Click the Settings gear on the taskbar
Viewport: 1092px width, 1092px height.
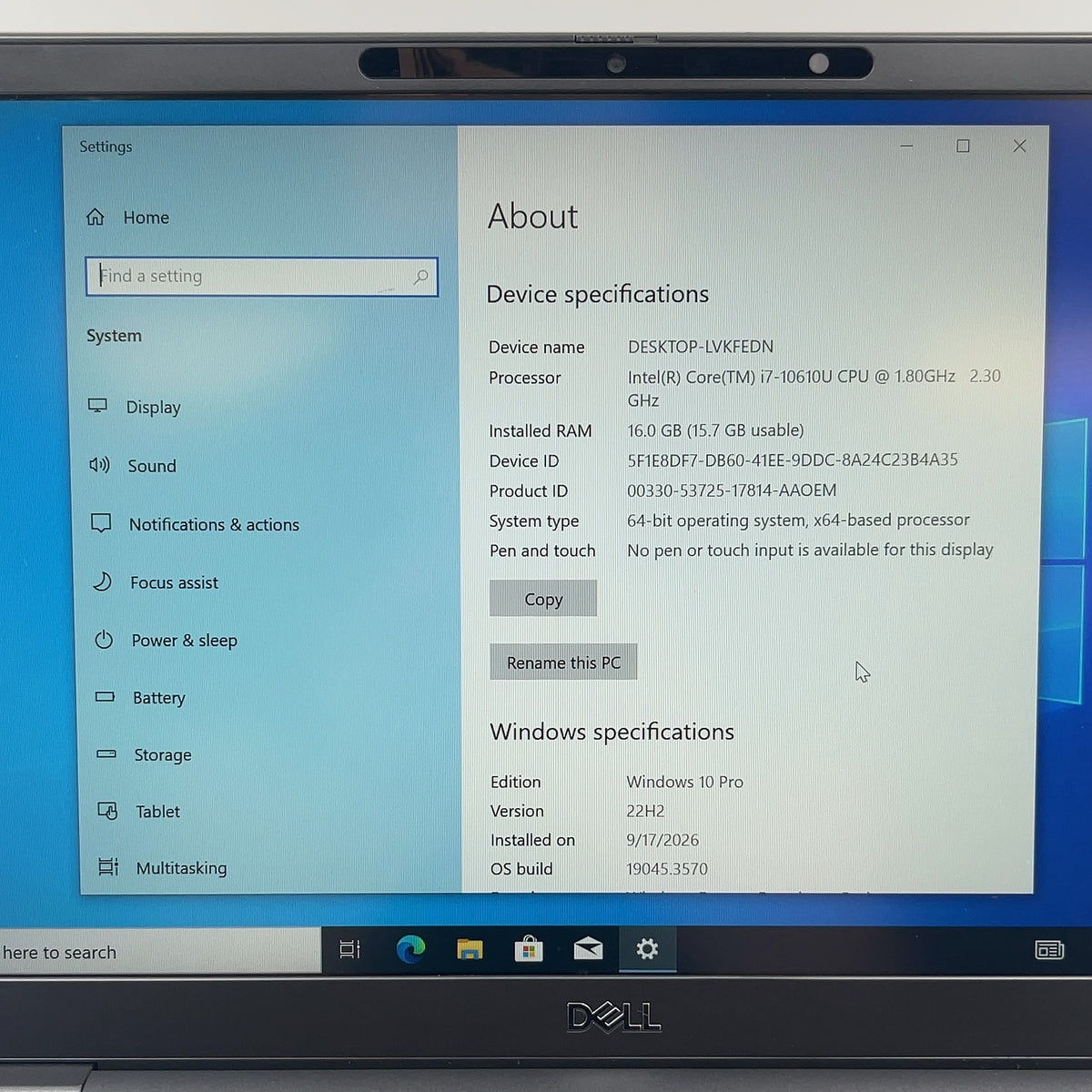point(647,950)
